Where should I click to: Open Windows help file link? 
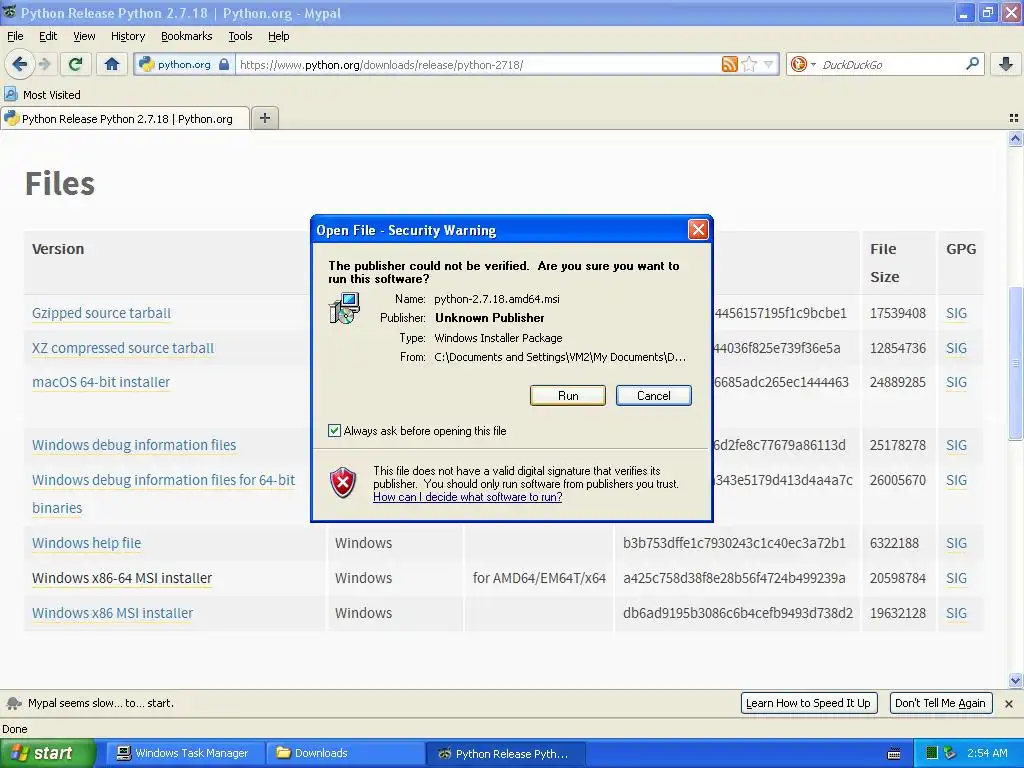point(86,543)
